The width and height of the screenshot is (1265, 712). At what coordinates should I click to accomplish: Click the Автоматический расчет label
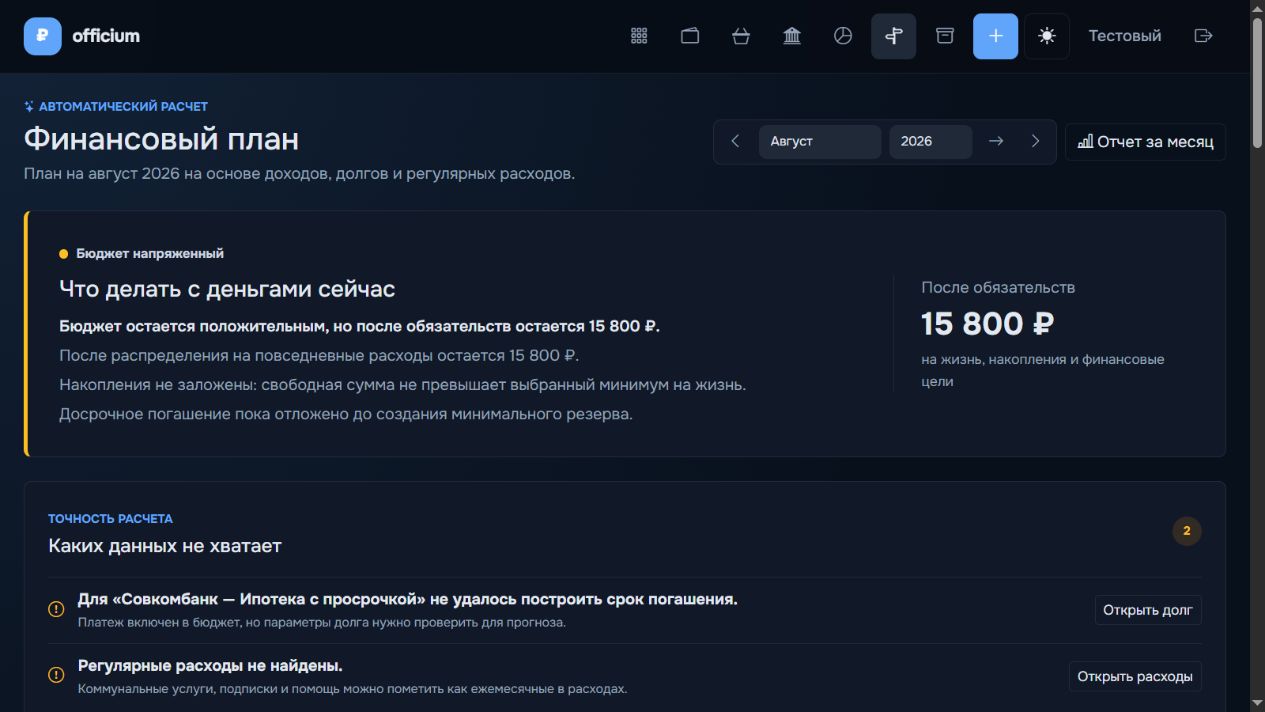coord(123,106)
